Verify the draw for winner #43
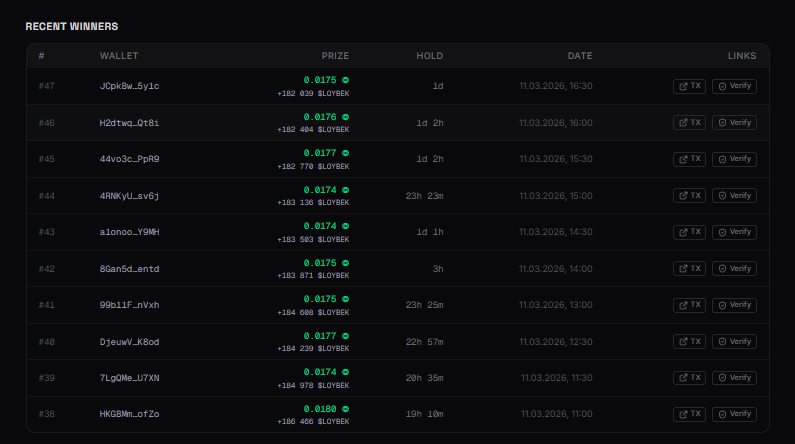Screen dimensions: 795x444 (x=734, y=232)
